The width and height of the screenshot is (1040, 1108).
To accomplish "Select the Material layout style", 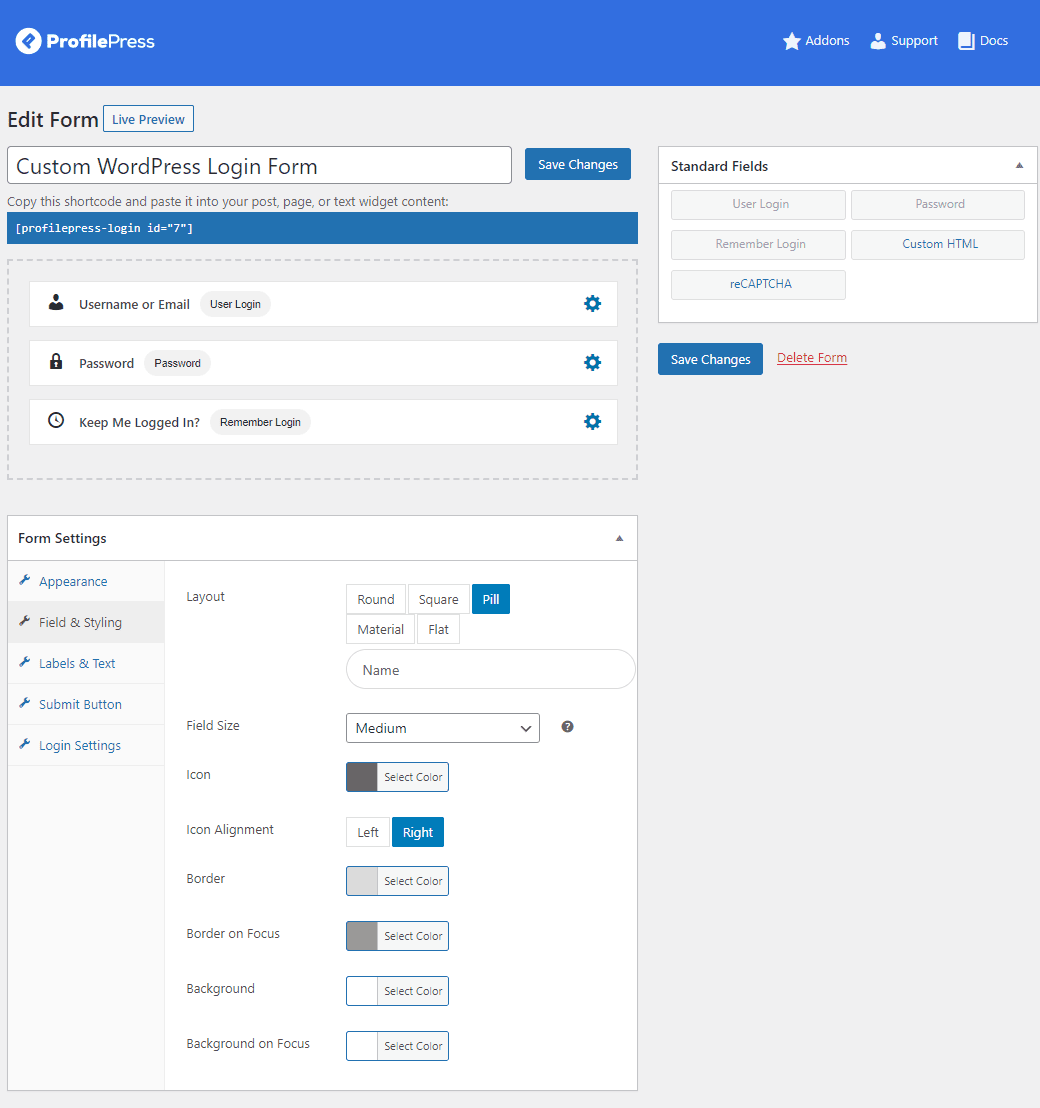I will pos(380,629).
